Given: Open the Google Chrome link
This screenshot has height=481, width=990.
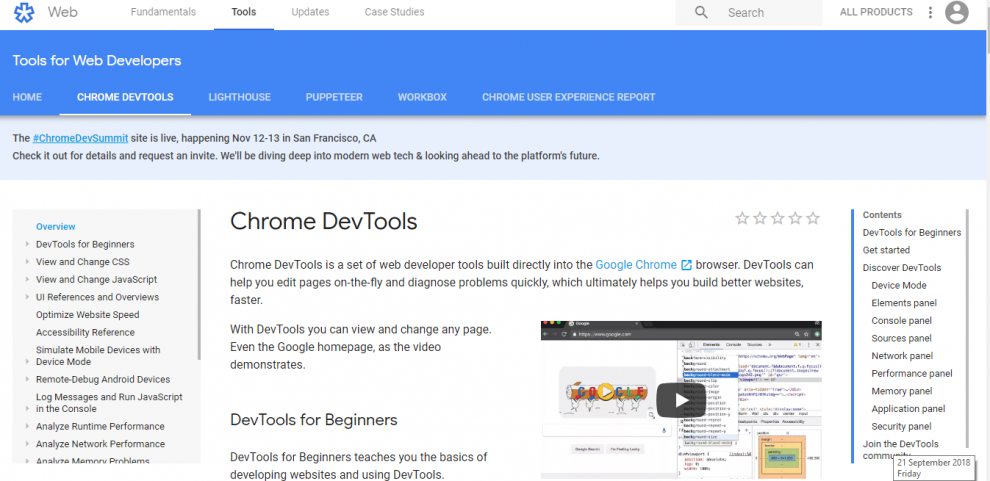Looking at the screenshot, I should (x=636, y=265).
